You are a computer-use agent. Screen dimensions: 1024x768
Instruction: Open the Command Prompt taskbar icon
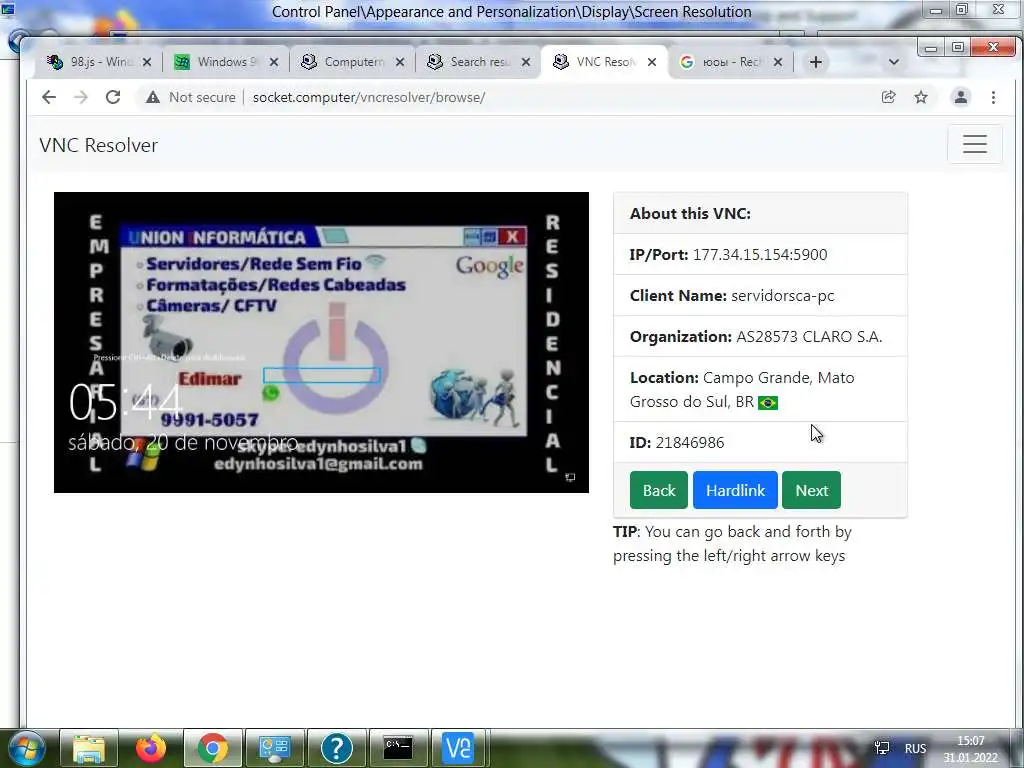(x=398, y=748)
